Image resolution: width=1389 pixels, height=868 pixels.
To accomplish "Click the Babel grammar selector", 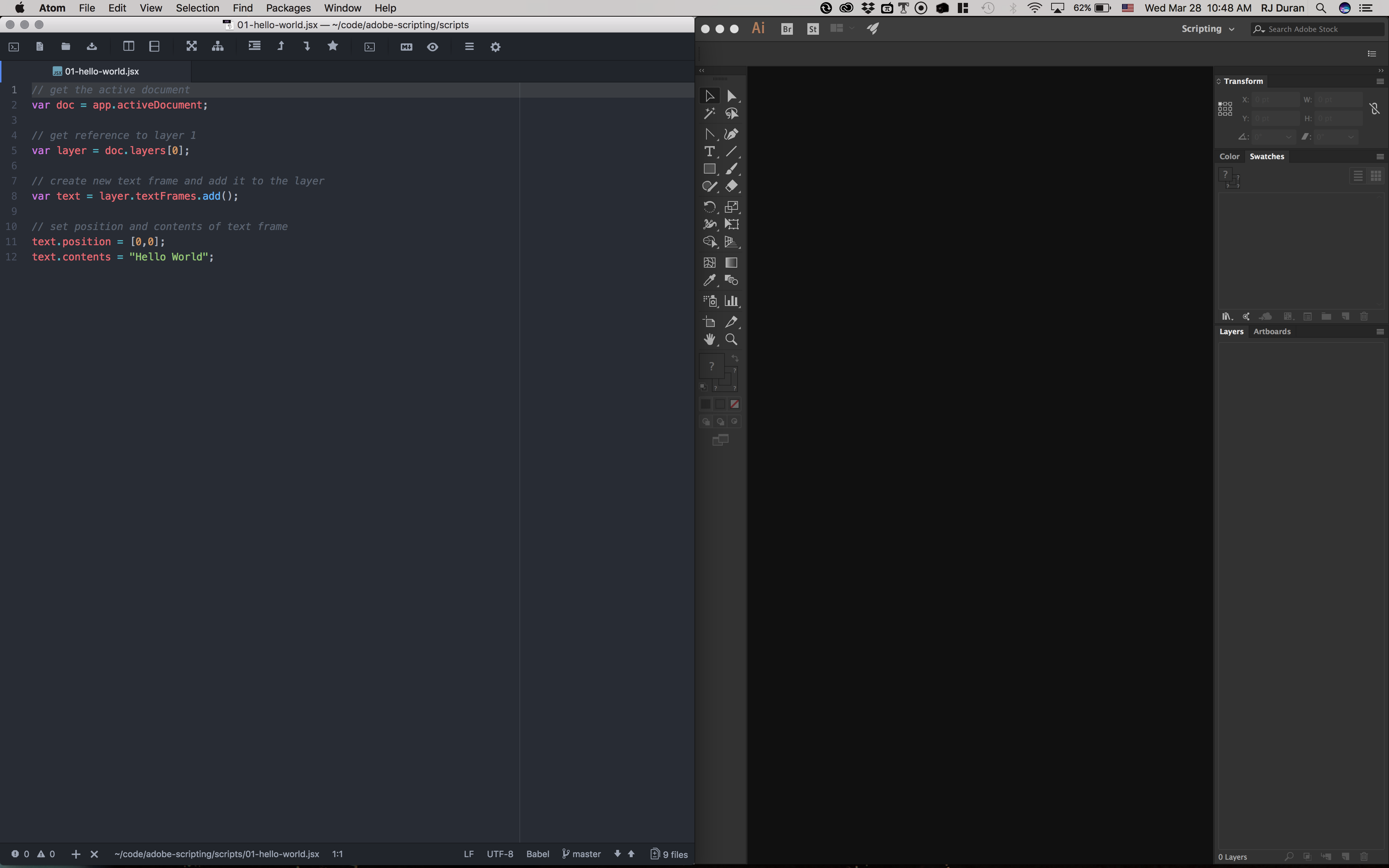I will 537,854.
